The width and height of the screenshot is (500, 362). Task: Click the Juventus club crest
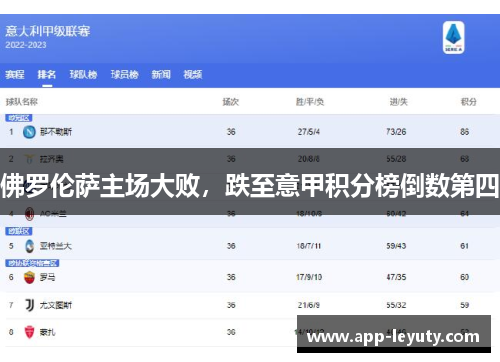pyautogui.click(x=30, y=305)
